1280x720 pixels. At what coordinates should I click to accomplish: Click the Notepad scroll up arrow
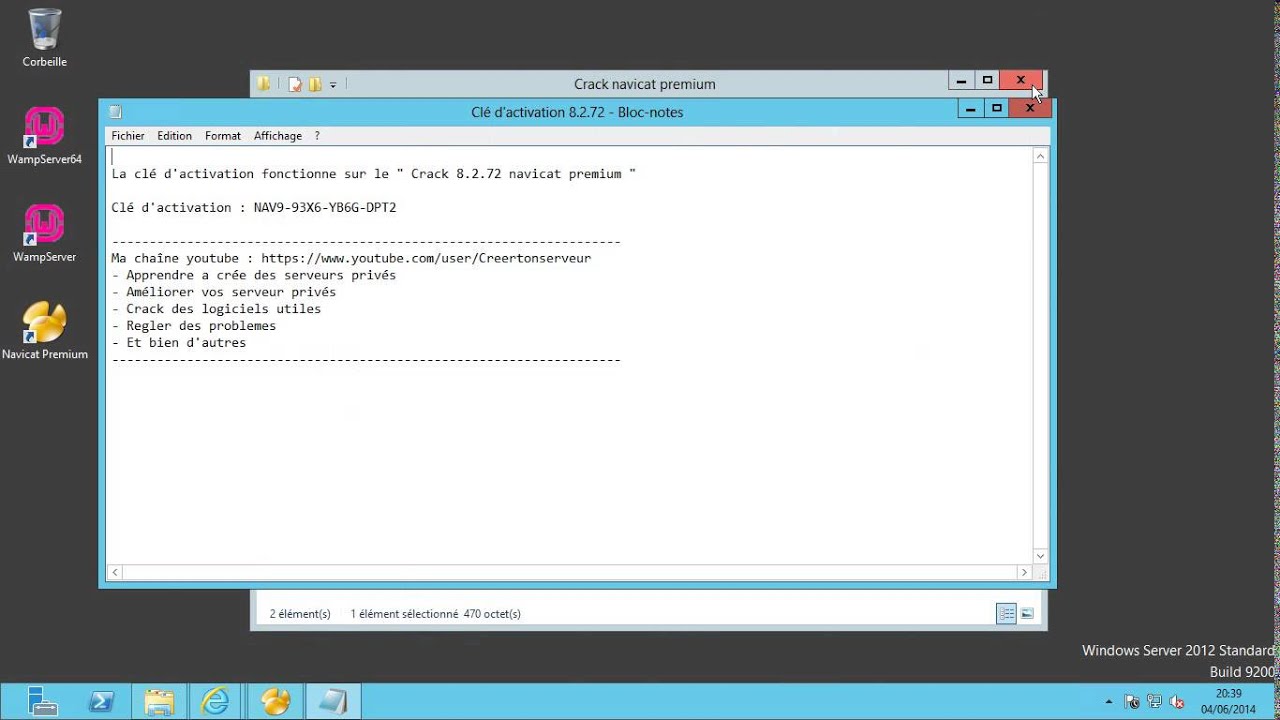click(1040, 156)
